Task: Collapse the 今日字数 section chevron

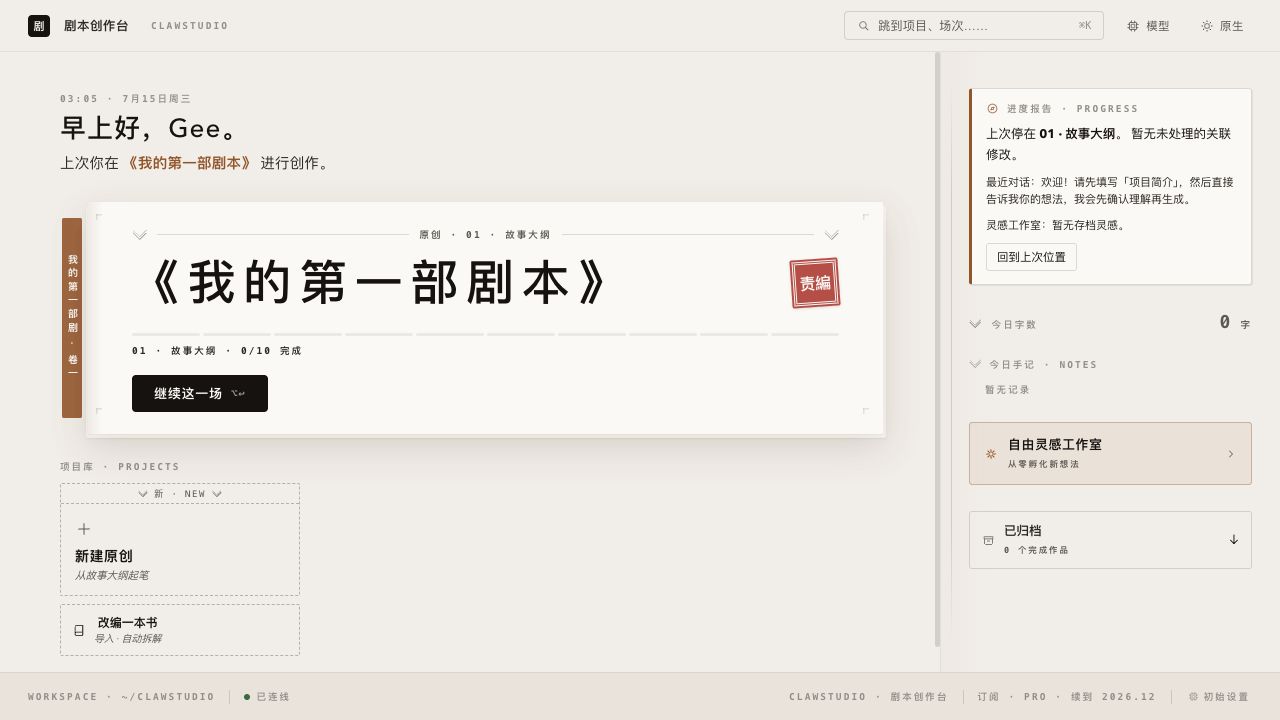Action: pyautogui.click(x=975, y=324)
